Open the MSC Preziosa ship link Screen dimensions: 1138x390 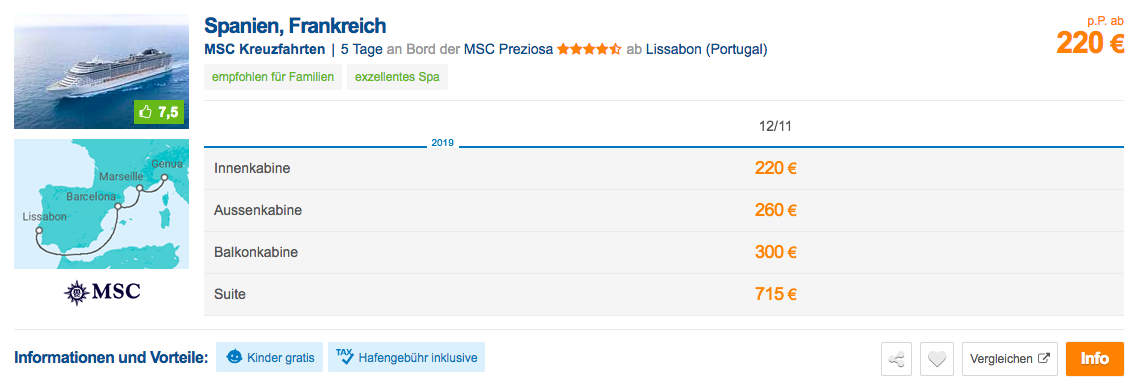(509, 49)
